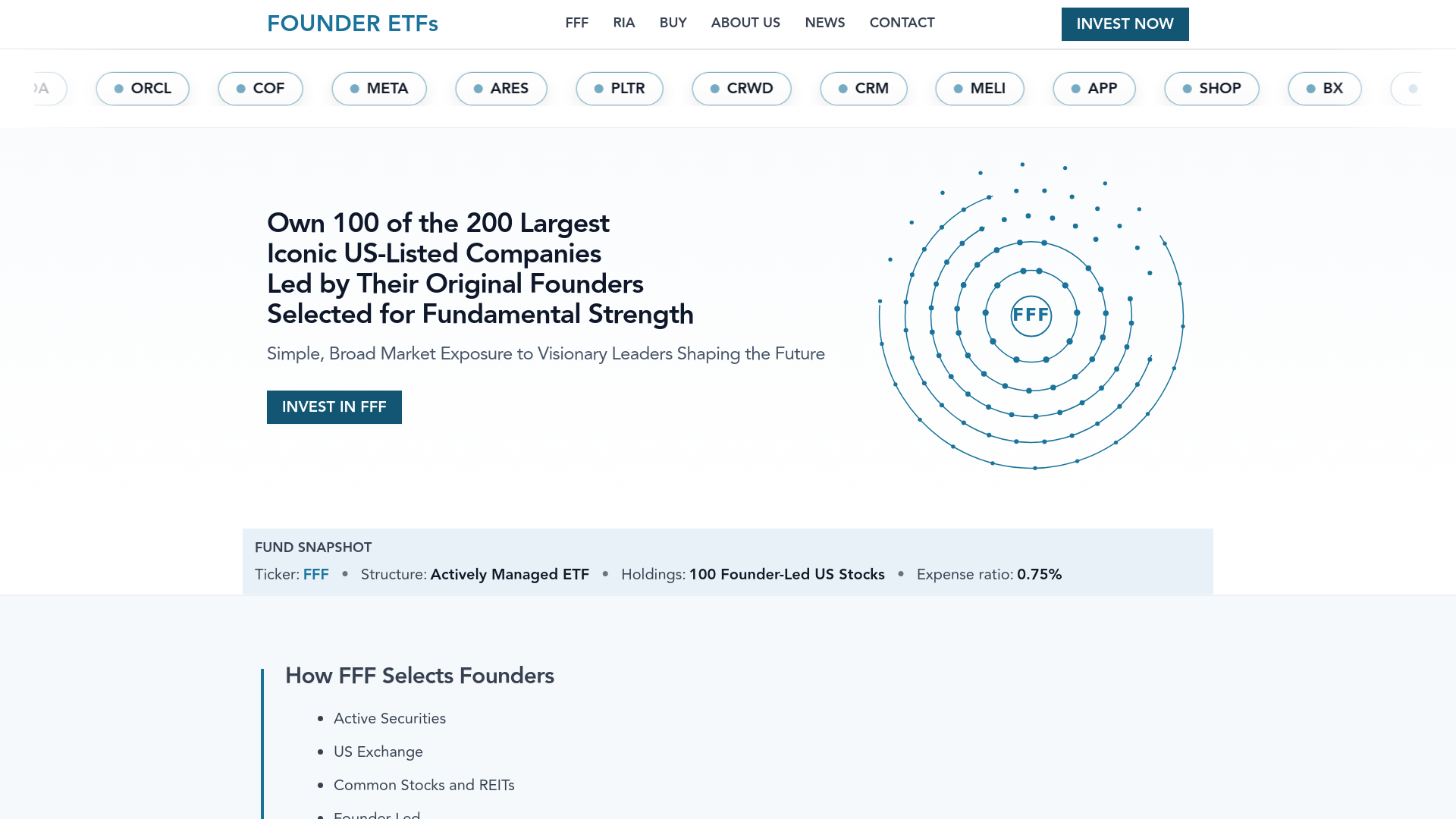Choose the CRWD ticker chip
1456x819 pixels.
[741, 89]
